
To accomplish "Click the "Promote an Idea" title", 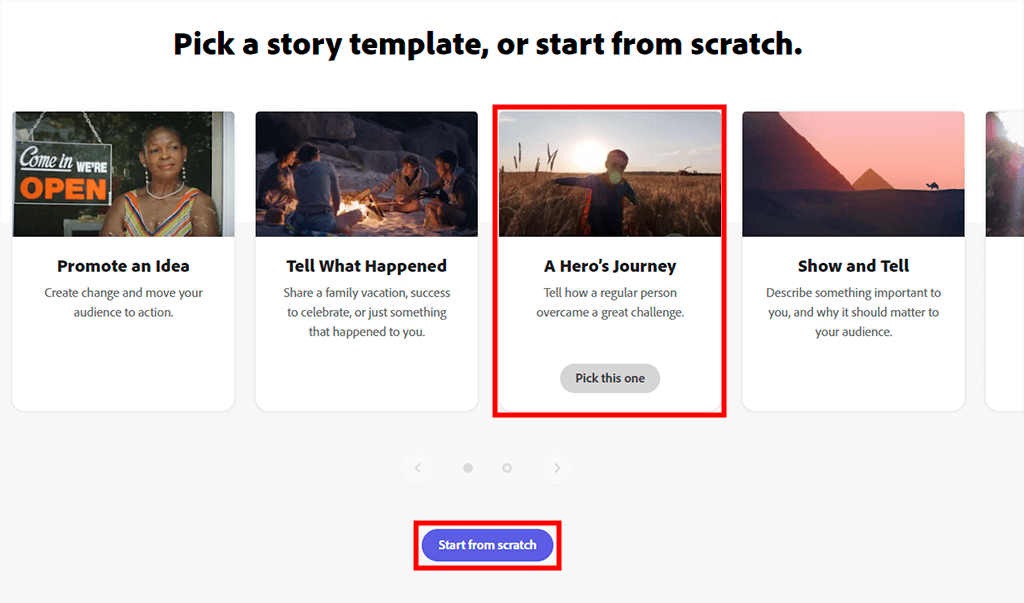I will coord(123,266).
